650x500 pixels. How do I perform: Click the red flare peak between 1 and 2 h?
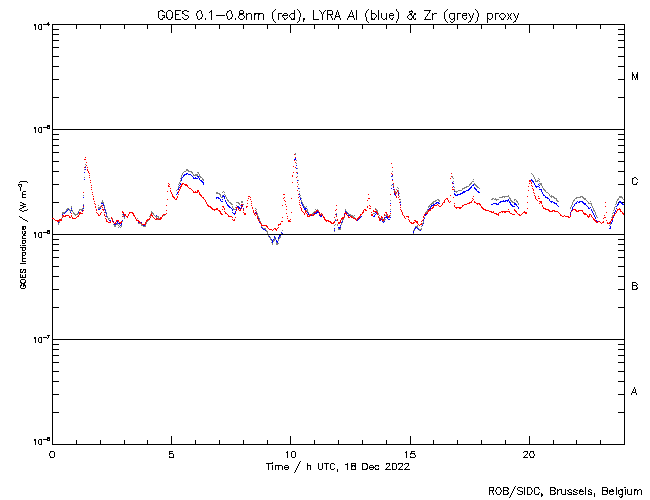[x=85, y=158]
